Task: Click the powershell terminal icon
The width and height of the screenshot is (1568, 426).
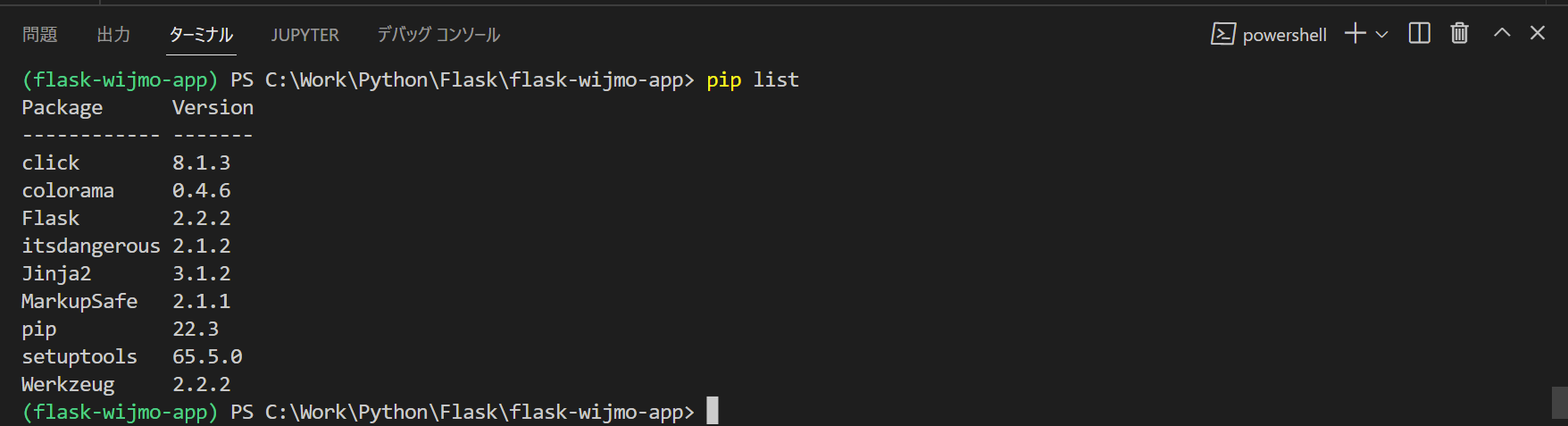Action: coord(1222,34)
